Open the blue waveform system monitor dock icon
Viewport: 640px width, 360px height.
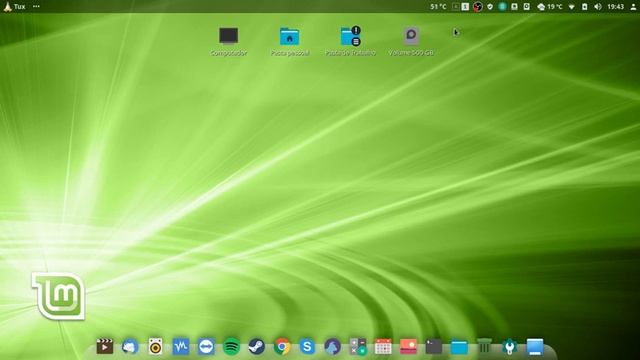pyautogui.click(x=180, y=347)
